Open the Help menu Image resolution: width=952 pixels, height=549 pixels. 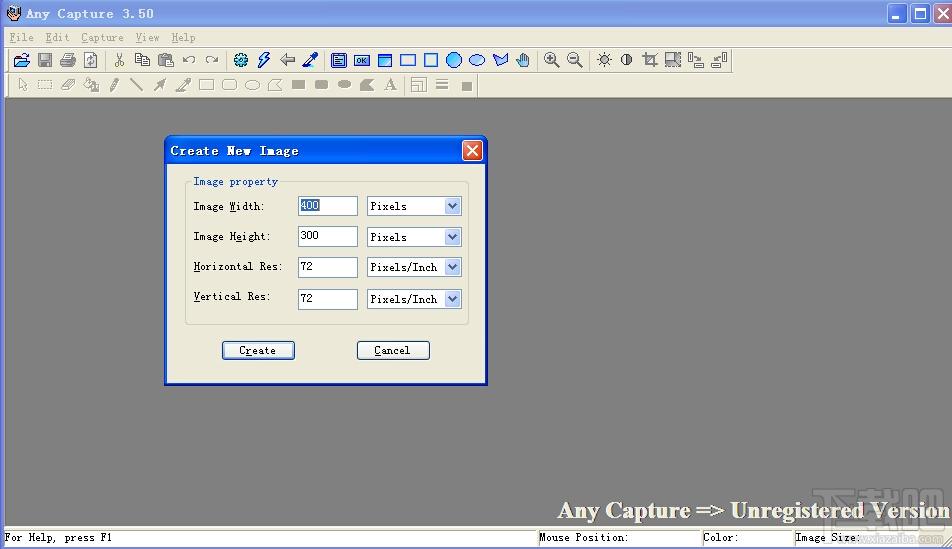pos(183,38)
